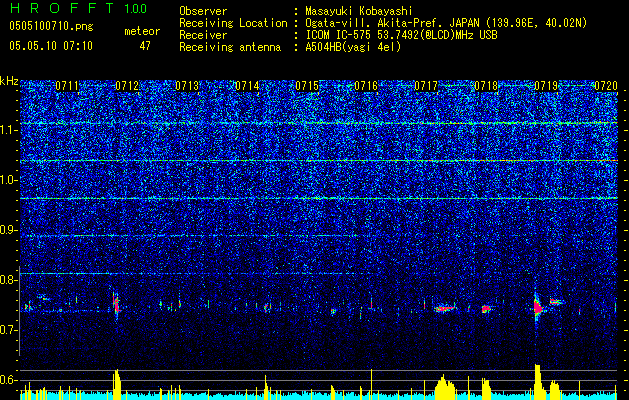Click the 'Receiving antenna' label
Viewport: 629px width, 400px height.
pos(230,47)
